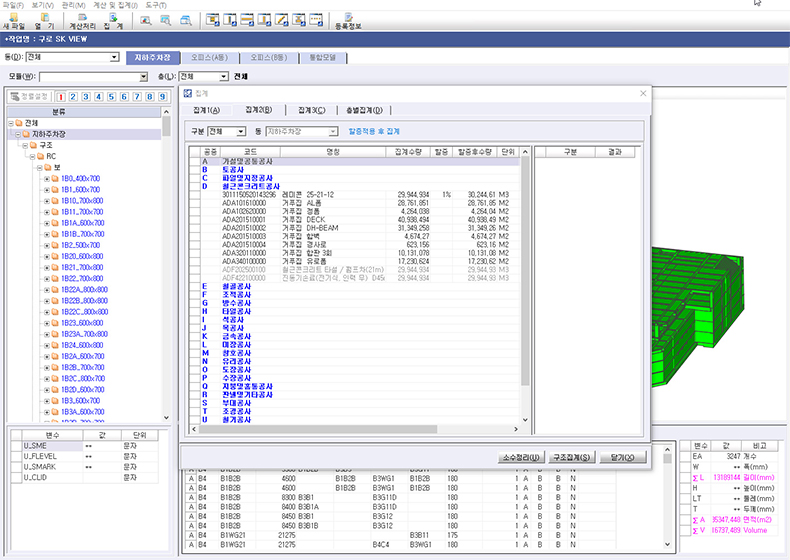Collapse the 전체 root tree node
The height and width of the screenshot is (560, 790).
[11, 123]
